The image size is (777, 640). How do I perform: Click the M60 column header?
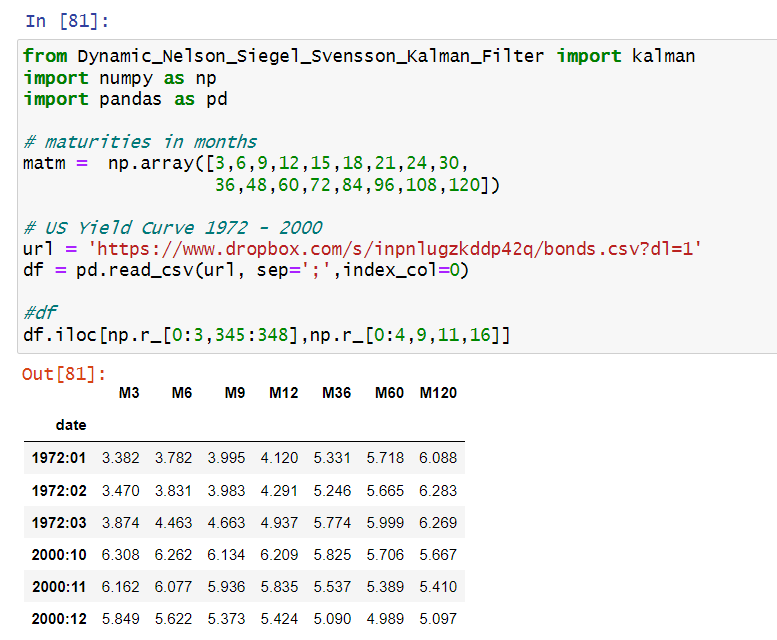(389, 393)
